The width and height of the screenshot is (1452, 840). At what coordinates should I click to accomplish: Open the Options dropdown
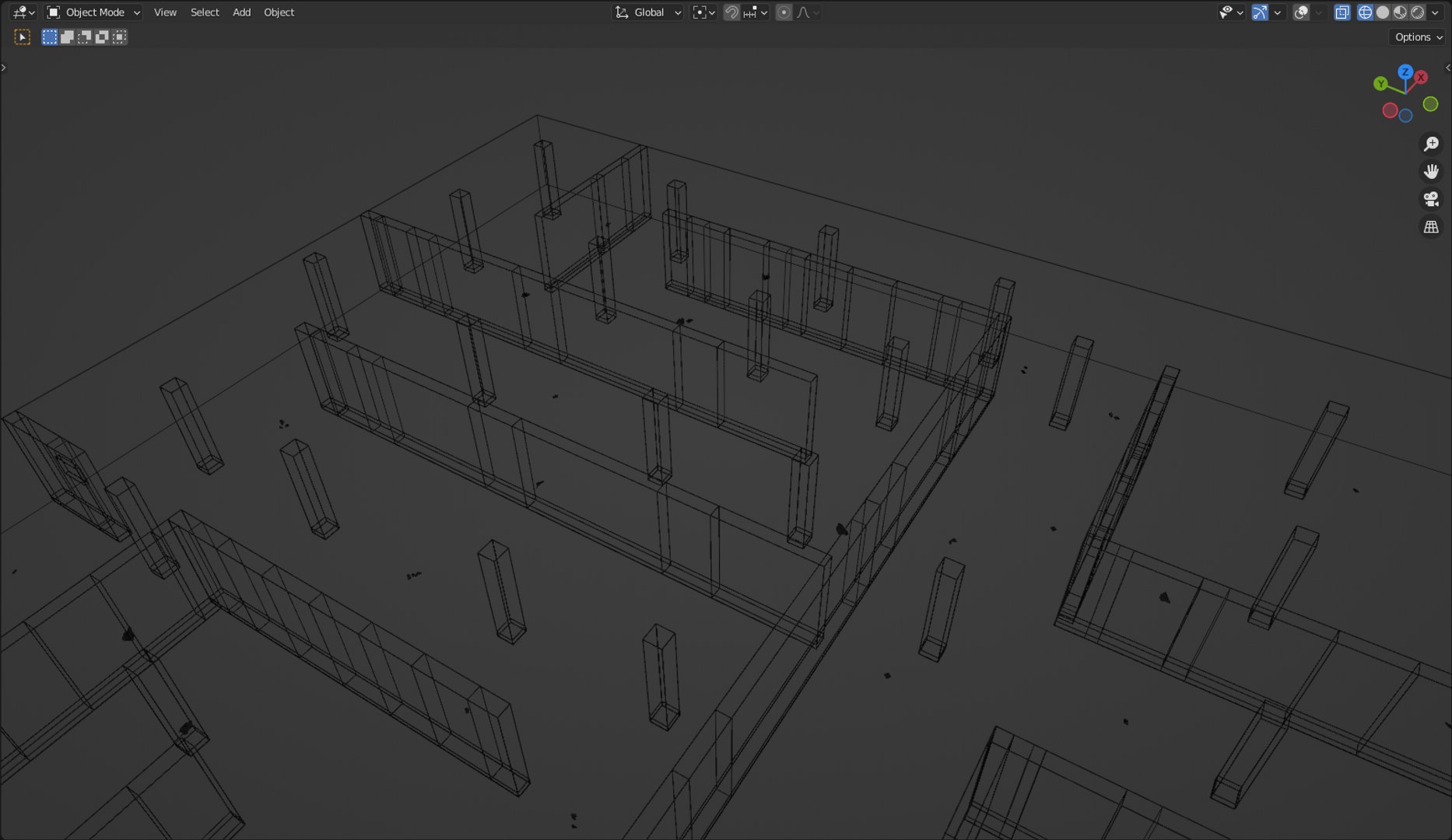coord(1418,37)
